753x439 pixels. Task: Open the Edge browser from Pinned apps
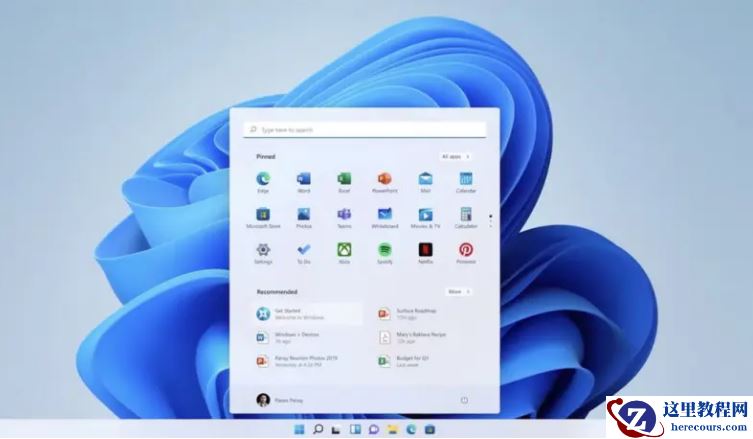(263, 183)
